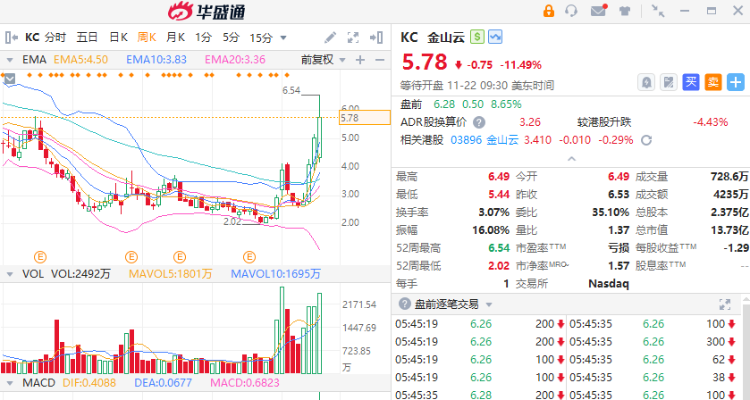Click the EMA10:3.83 indicator label
The height and width of the screenshot is (400, 750).
[156, 60]
